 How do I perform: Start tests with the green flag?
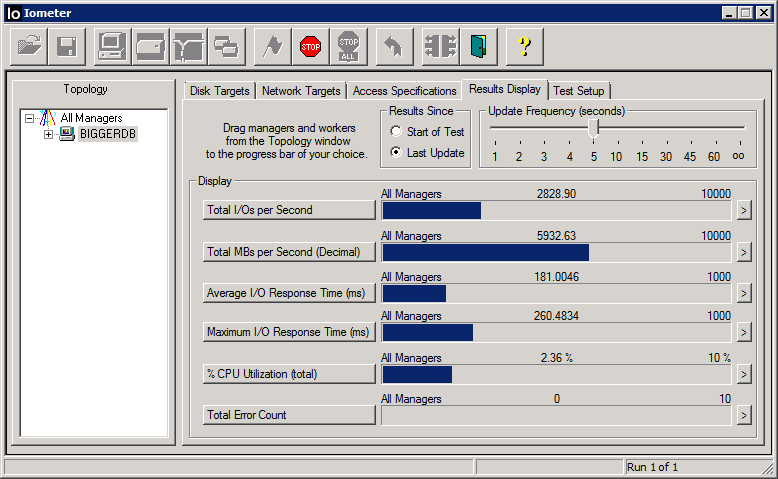272,47
